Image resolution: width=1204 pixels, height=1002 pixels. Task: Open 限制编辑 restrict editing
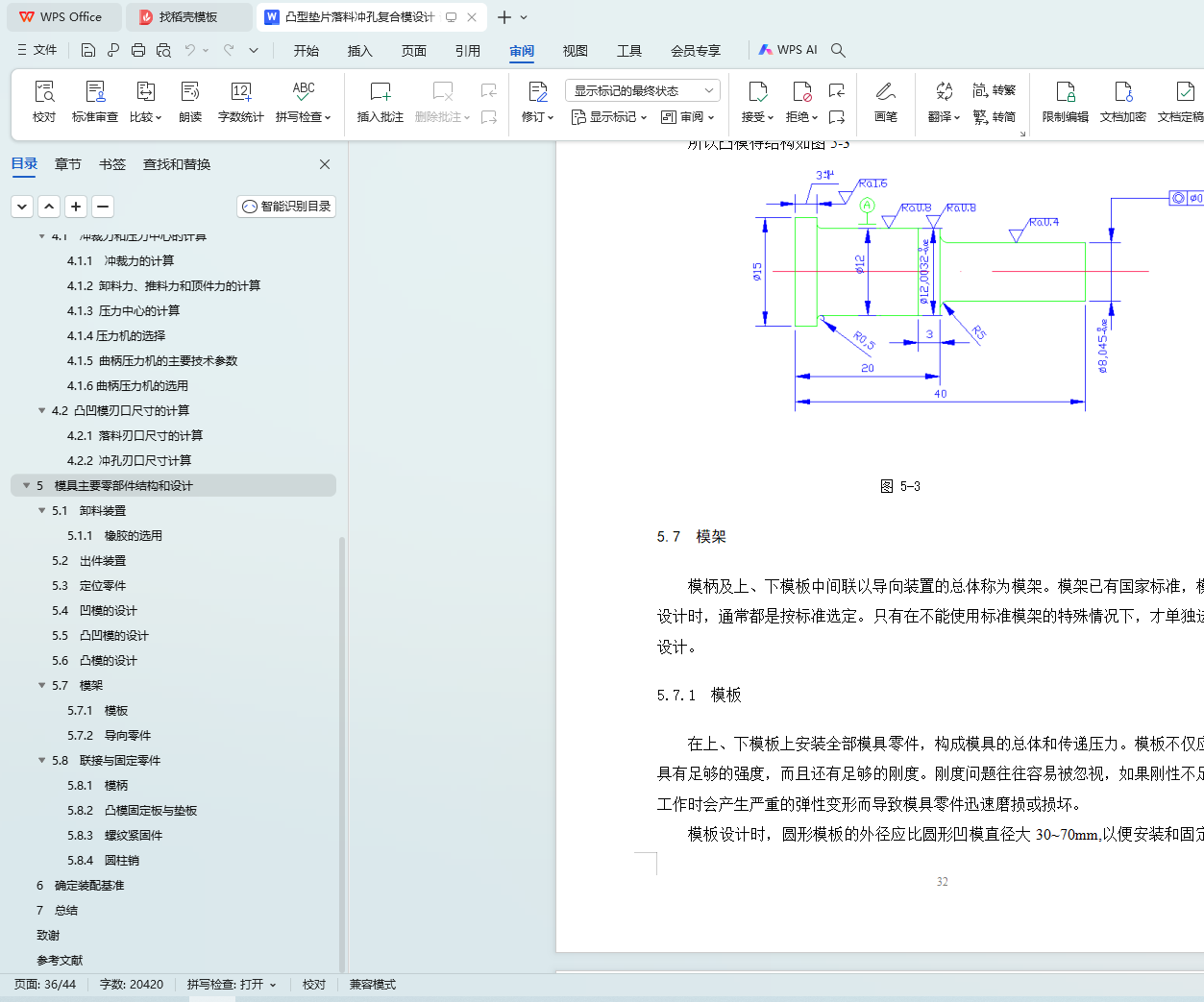pyautogui.click(x=1066, y=102)
